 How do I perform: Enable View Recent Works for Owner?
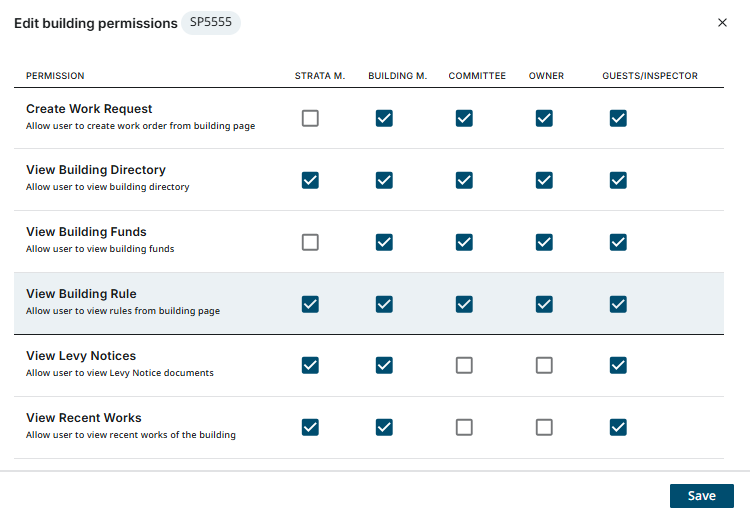[x=544, y=428]
